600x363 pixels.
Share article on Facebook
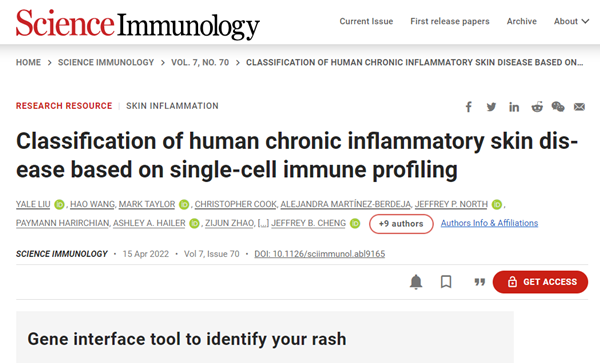click(x=468, y=107)
